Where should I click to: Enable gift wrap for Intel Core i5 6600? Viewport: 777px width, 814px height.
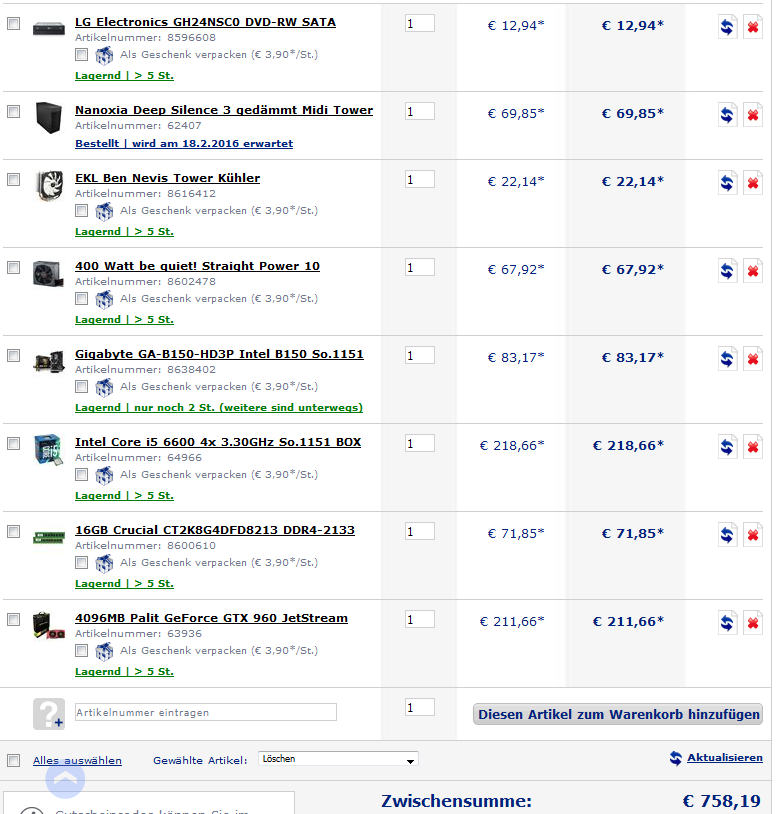81,474
